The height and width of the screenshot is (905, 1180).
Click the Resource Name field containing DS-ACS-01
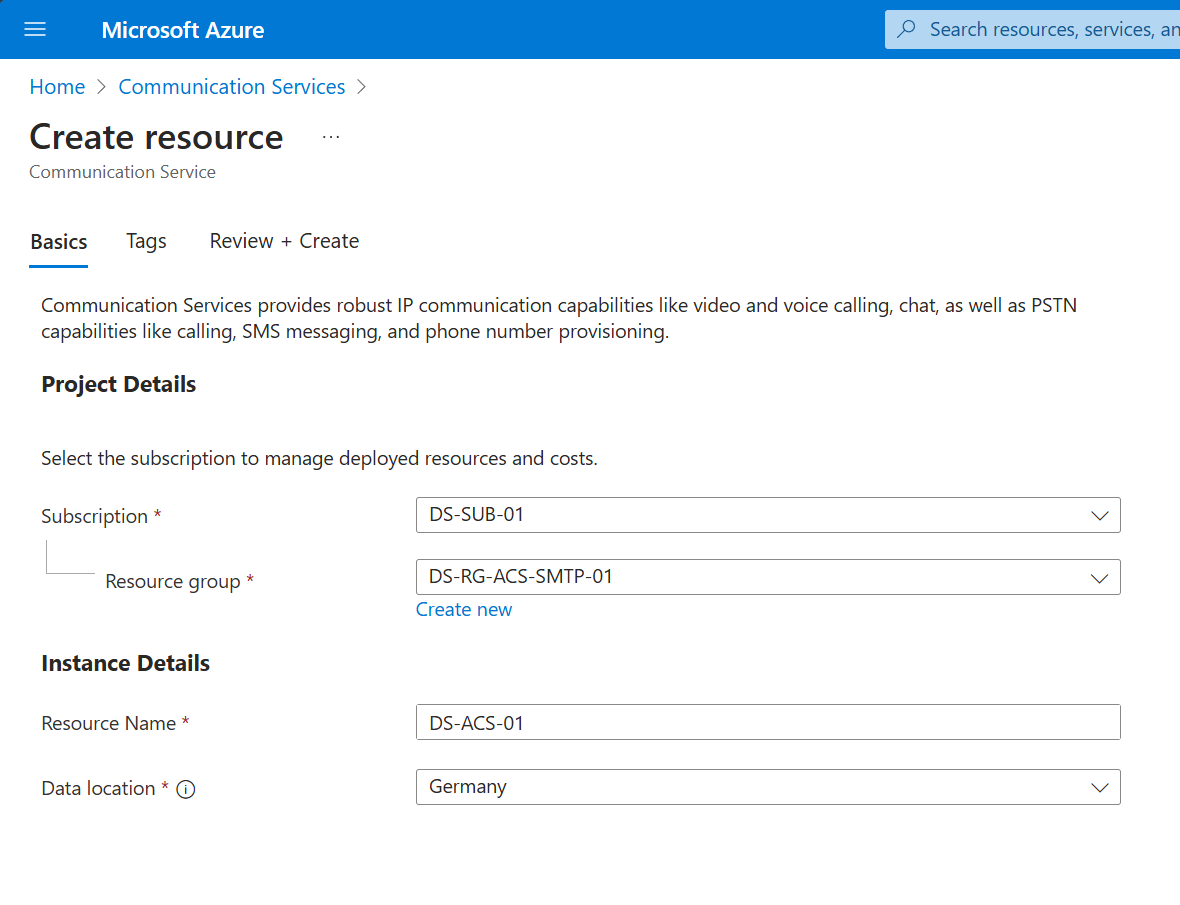767,723
